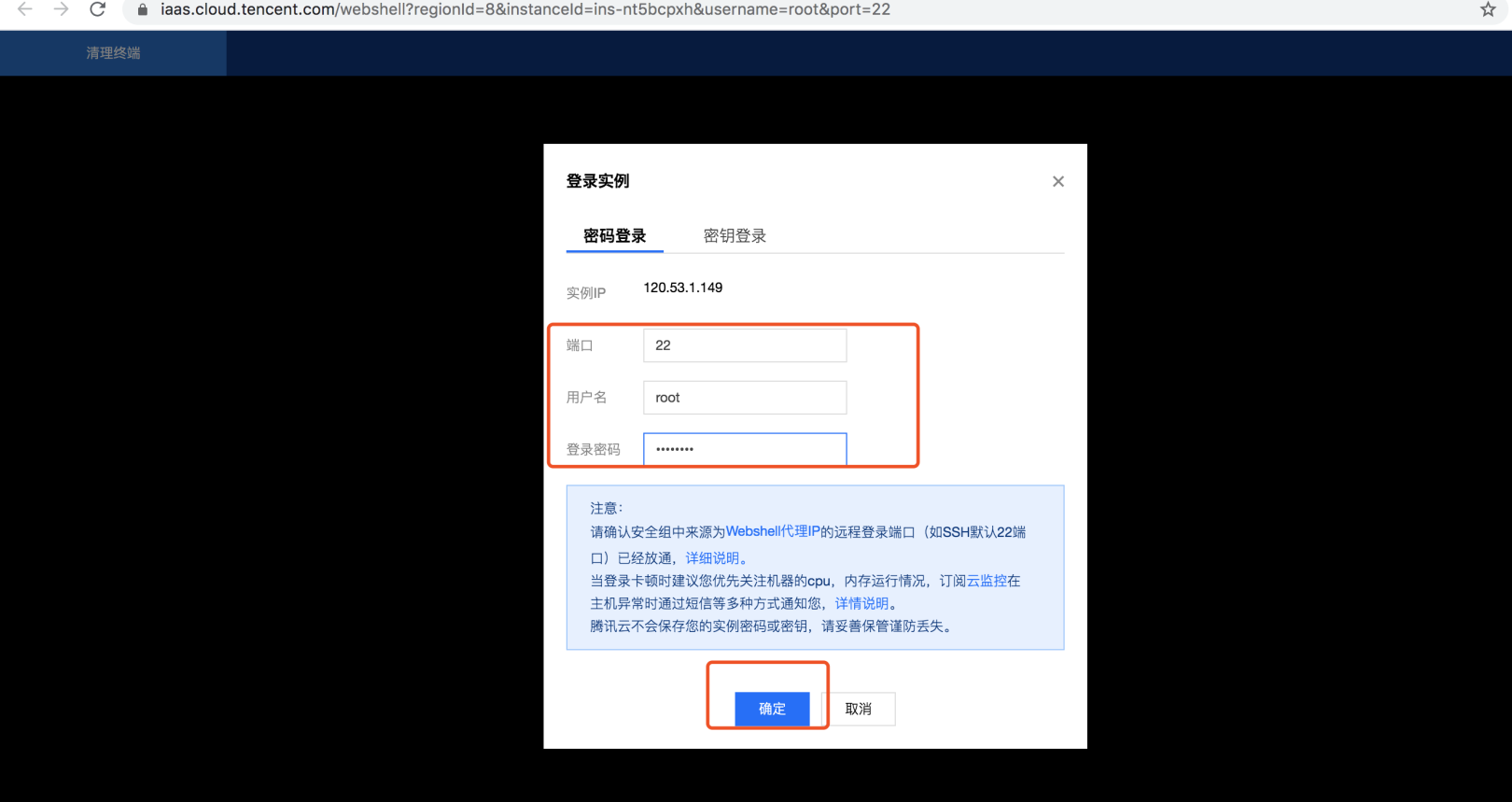
Task: Open the 云监控 link
Action: click(987, 581)
